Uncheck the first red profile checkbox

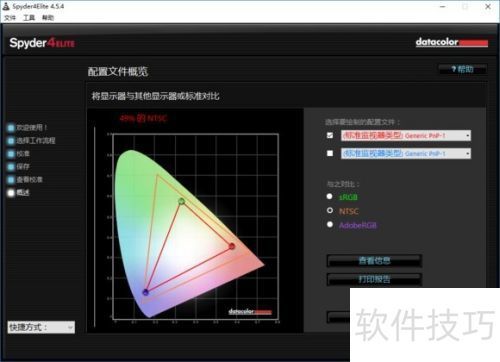click(x=330, y=135)
